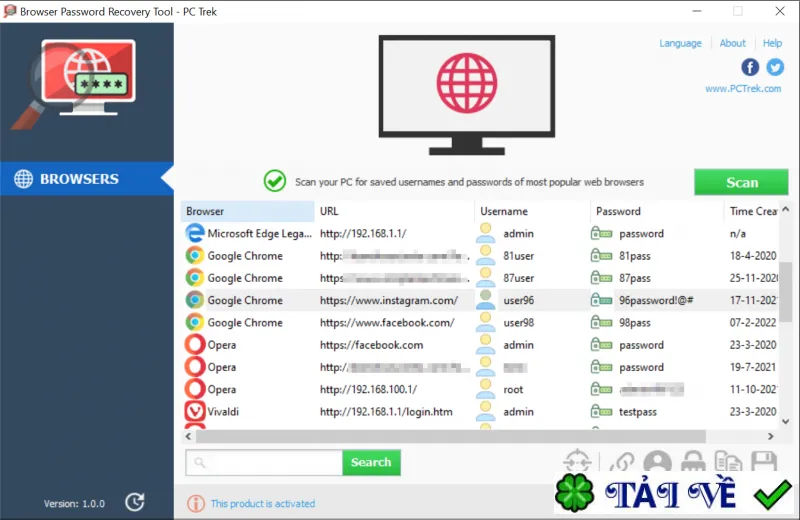Viewport: 800px width, 520px height.
Task: Open the Language menu link
Action: pyautogui.click(x=680, y=43)
